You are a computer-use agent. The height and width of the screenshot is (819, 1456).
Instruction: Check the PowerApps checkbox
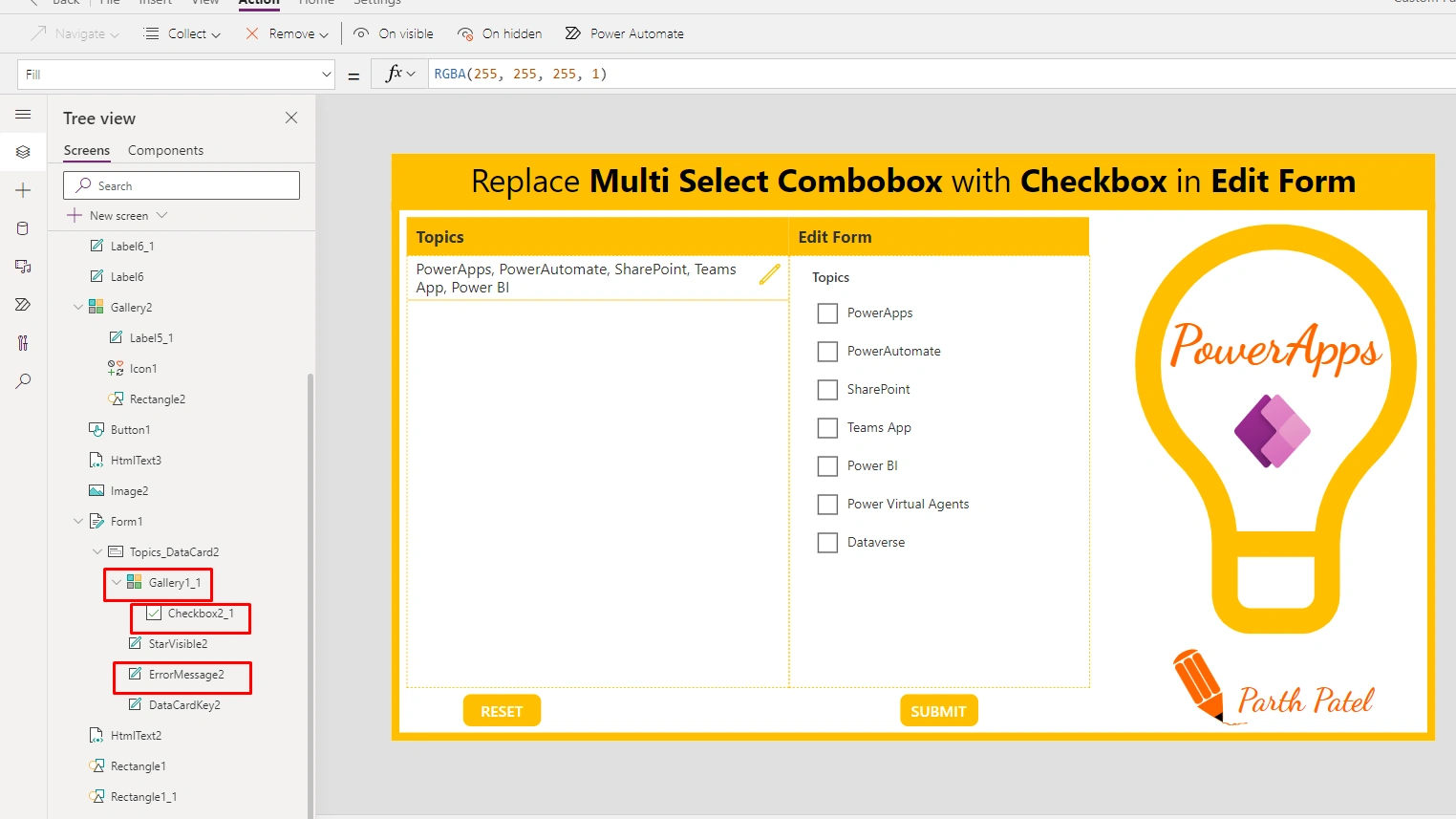coord(827,313)
